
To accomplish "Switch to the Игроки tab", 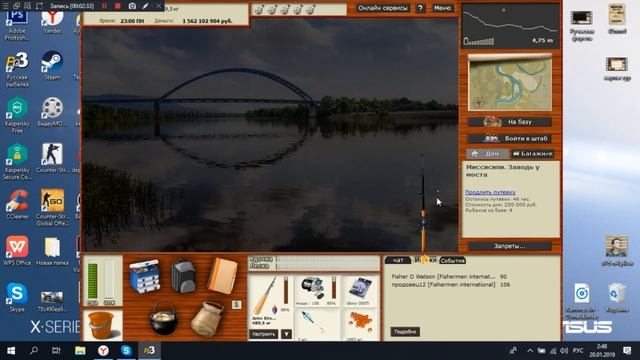I will (425, 260).
